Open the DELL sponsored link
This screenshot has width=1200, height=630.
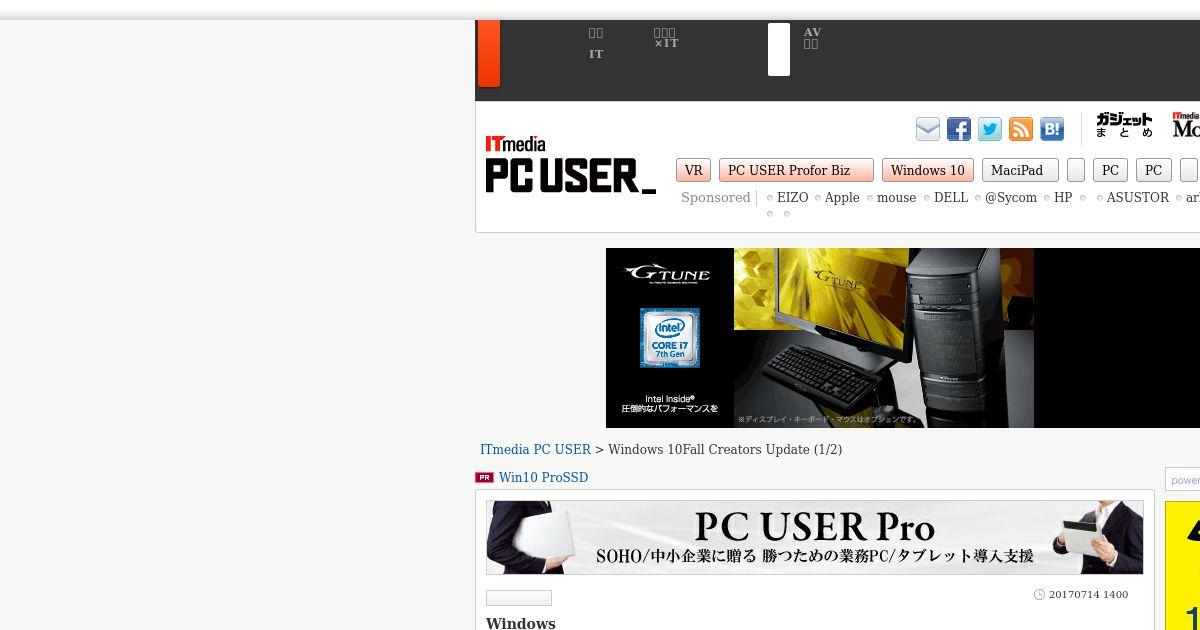click(x=951, y=198)
